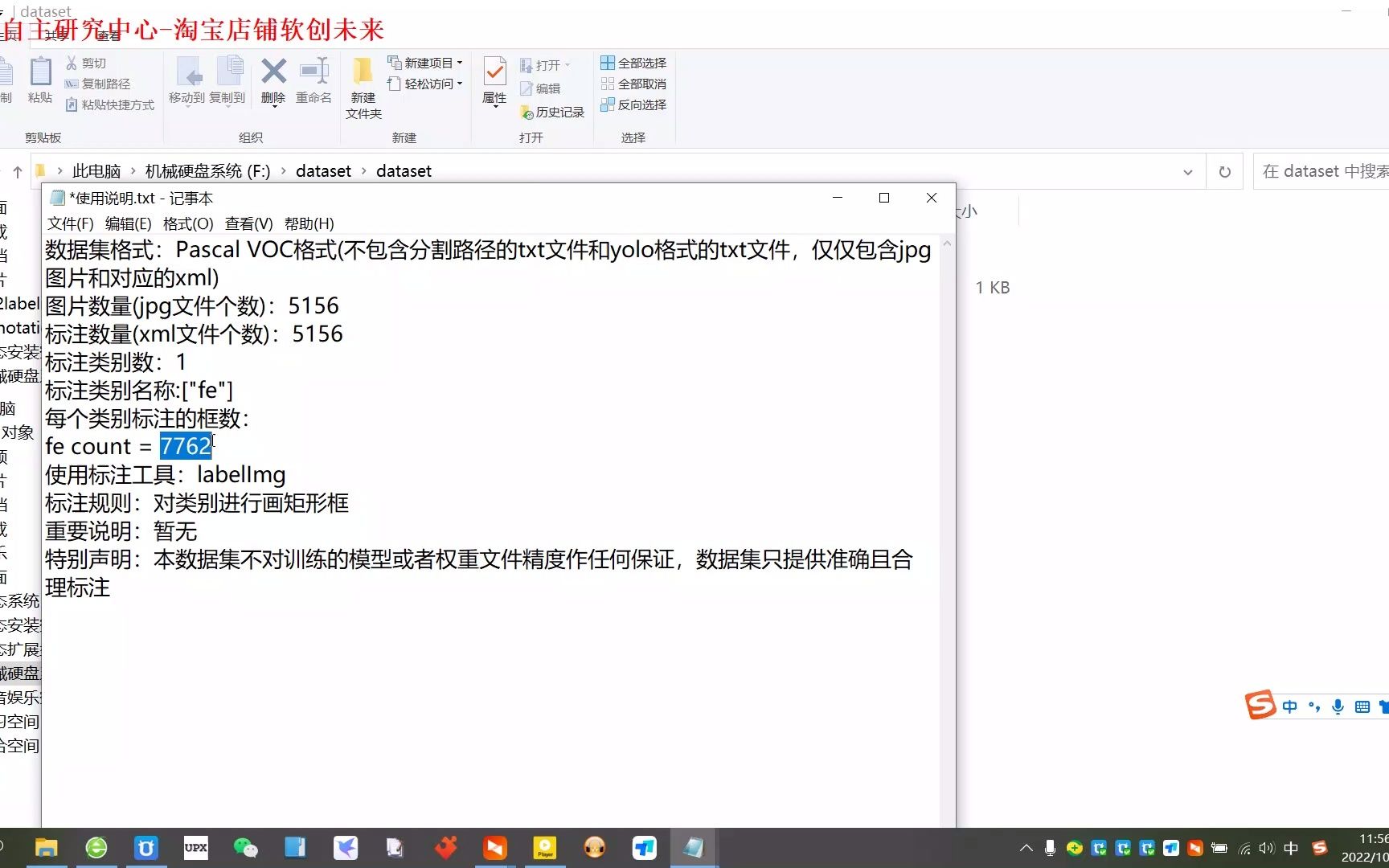Open the New item (新建项目) dropdown
The height and width of the screenshot is (868, 1389).
(425, 63)
